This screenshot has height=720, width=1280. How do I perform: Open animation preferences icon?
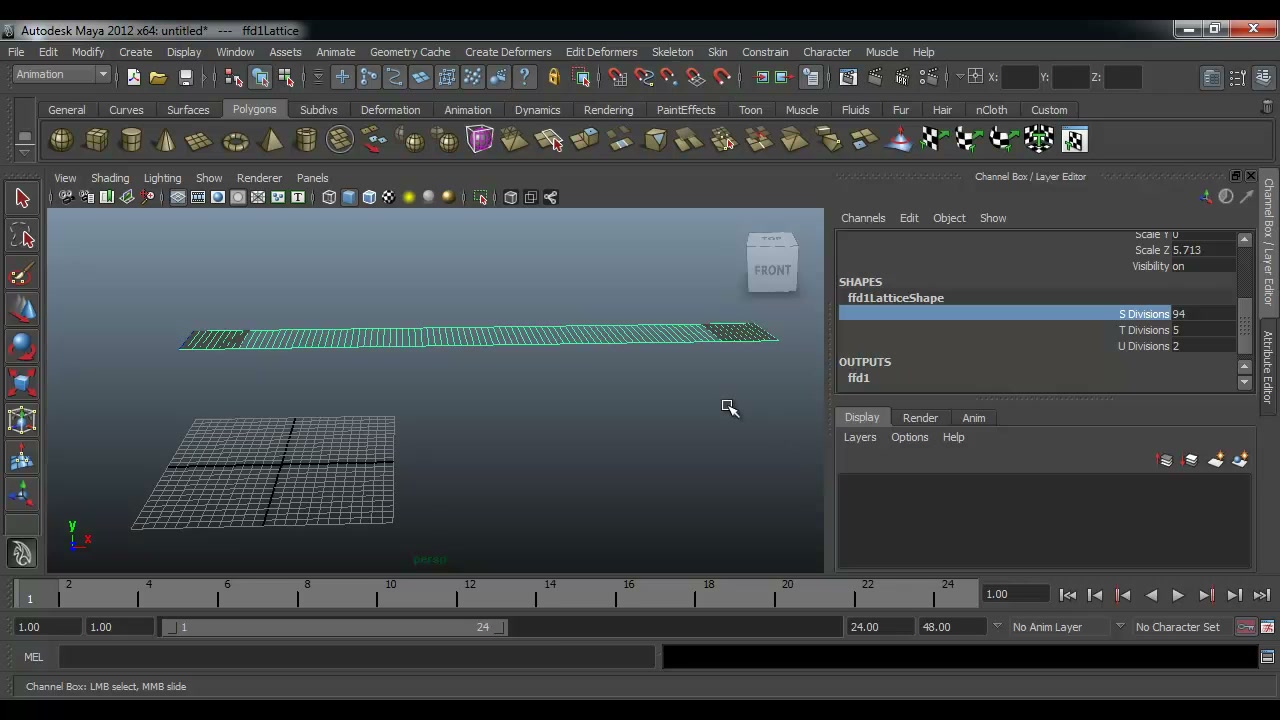coord(1267,627)
